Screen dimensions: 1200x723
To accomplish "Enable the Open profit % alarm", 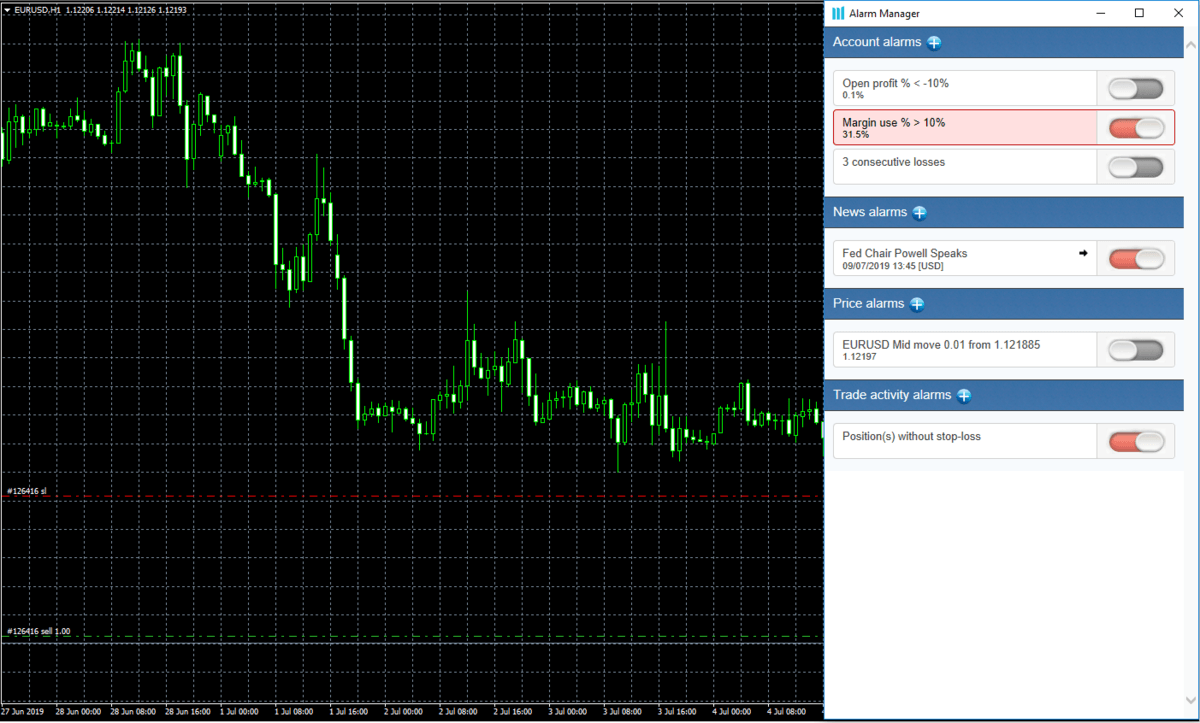I will pyautogui.click(x=1136, y=88).
